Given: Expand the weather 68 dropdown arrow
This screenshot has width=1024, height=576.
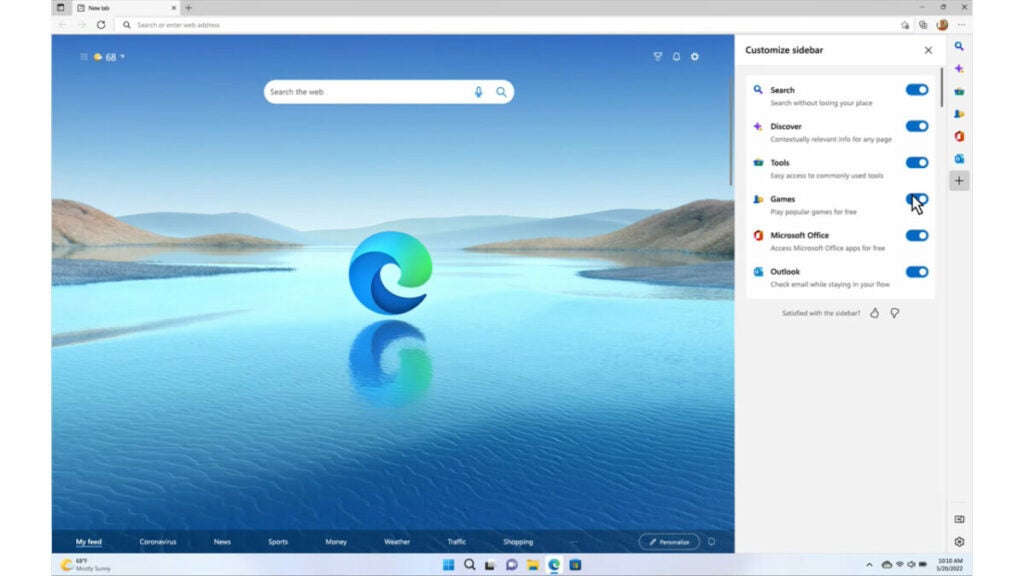Looking at the screenshot, I should click(122, 57).
